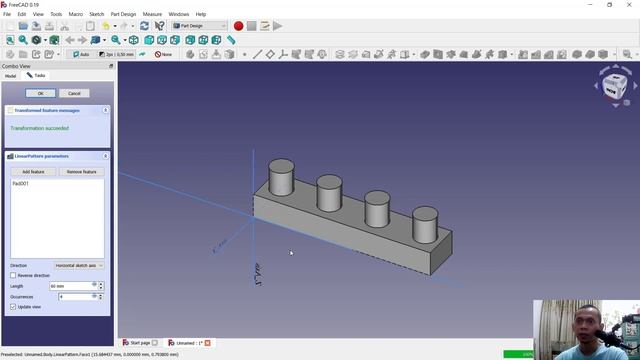Click the Add feature button
This screenshot has height=360, width=640.
[x=33, y=171]
